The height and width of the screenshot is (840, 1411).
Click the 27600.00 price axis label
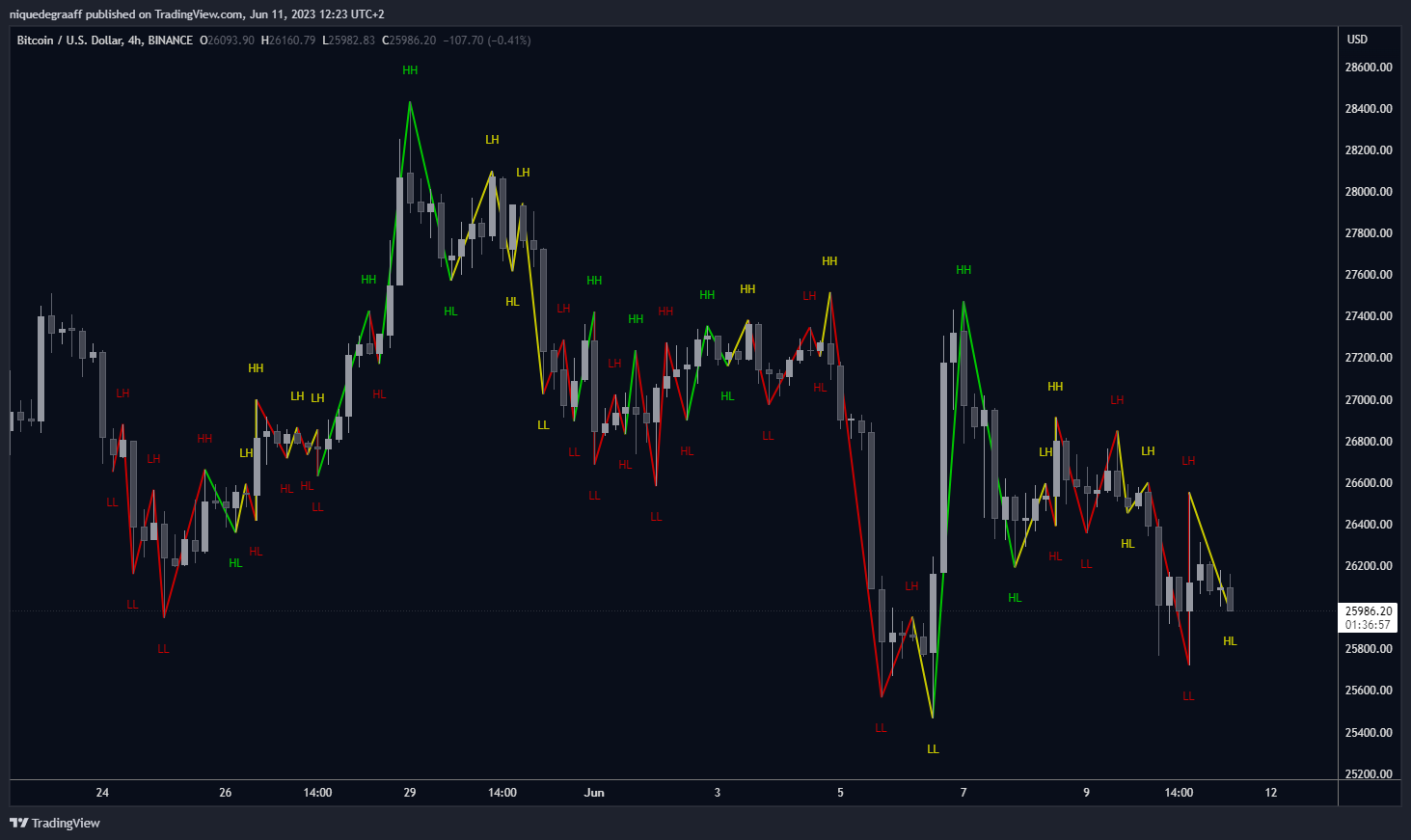click(x=1369, y=275)
